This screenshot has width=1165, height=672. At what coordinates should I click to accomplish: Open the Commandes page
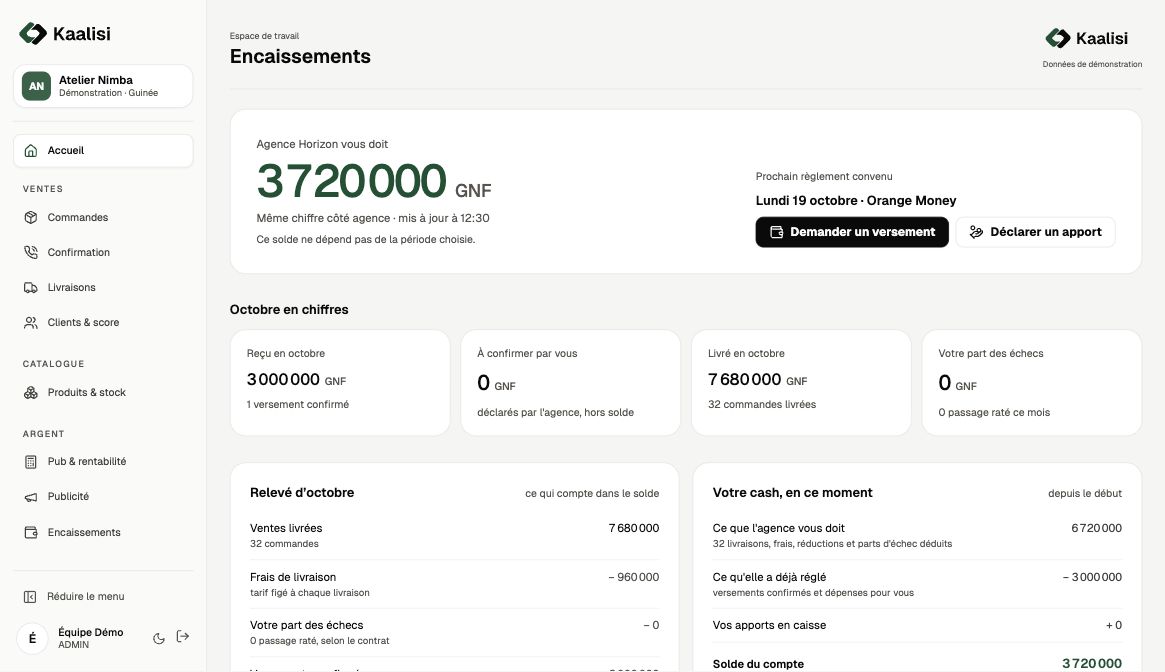point(103,218)
